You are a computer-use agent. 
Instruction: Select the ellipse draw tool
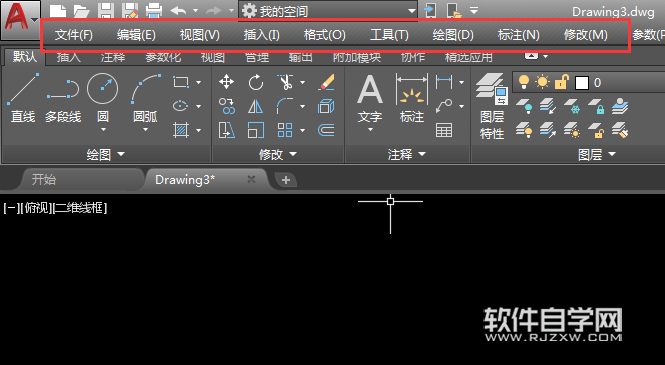coord(181,106)
